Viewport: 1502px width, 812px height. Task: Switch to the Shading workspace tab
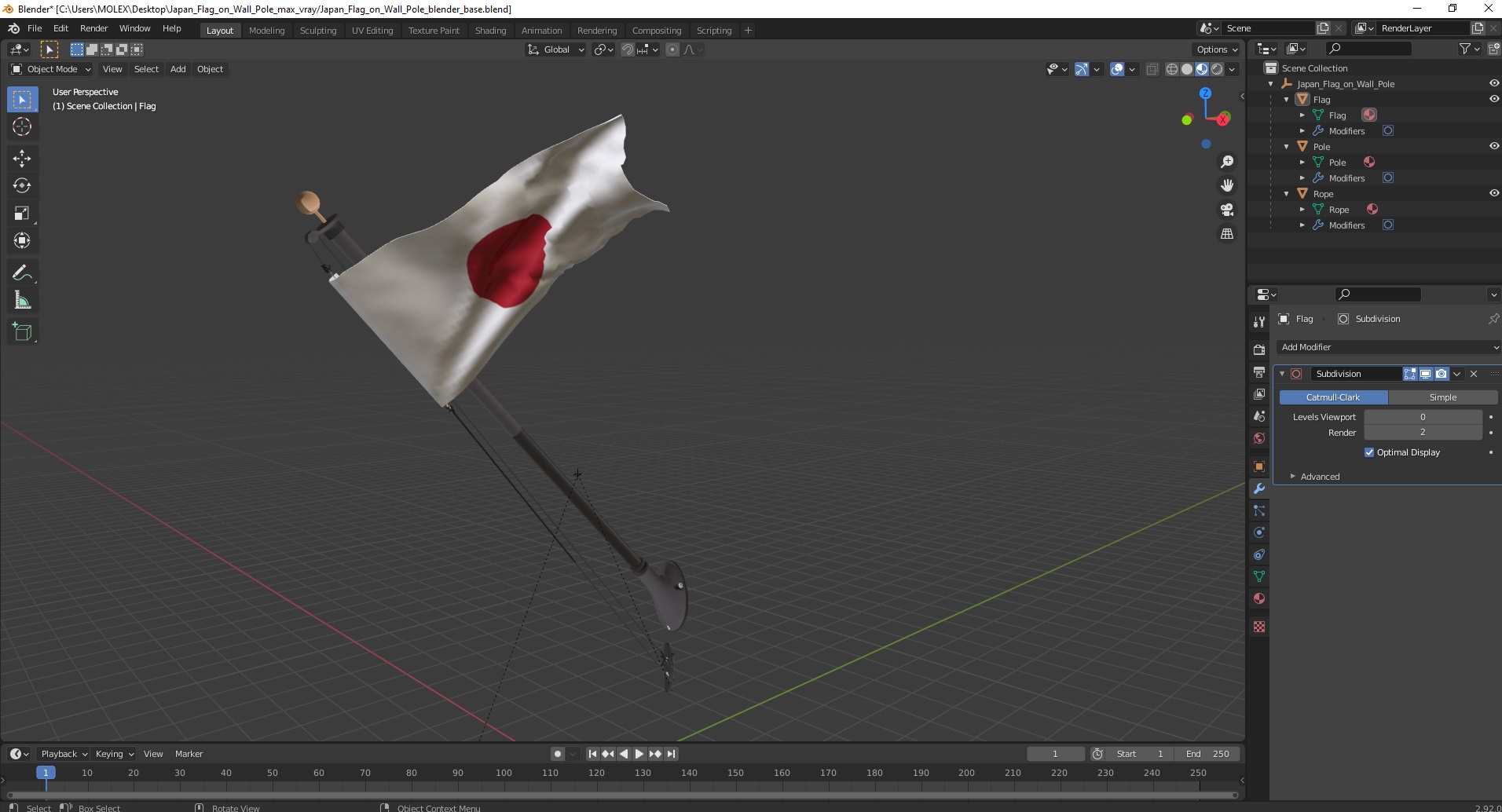pos(490,31)
